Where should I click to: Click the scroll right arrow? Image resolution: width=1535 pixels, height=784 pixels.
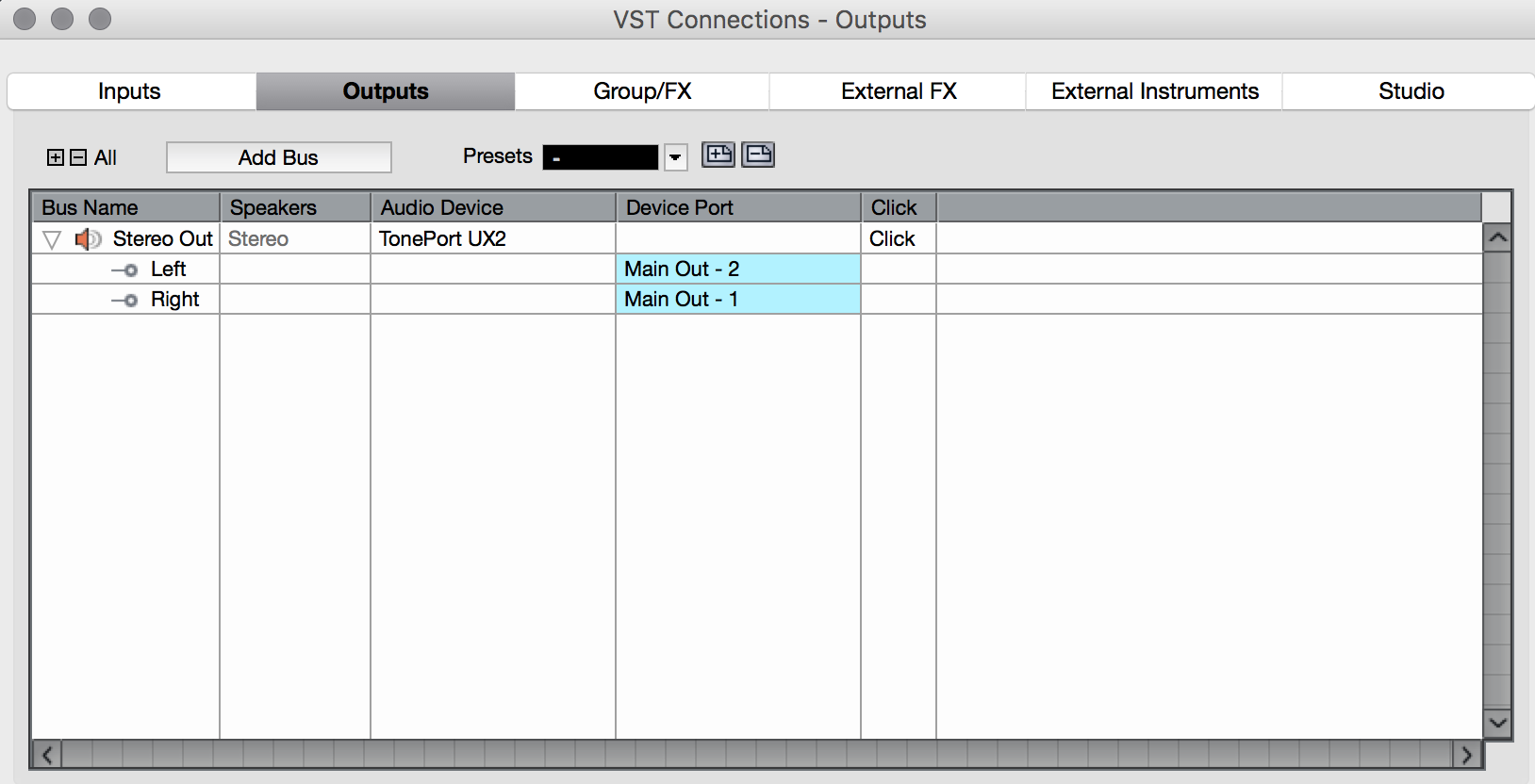[x=1466, y=754]
